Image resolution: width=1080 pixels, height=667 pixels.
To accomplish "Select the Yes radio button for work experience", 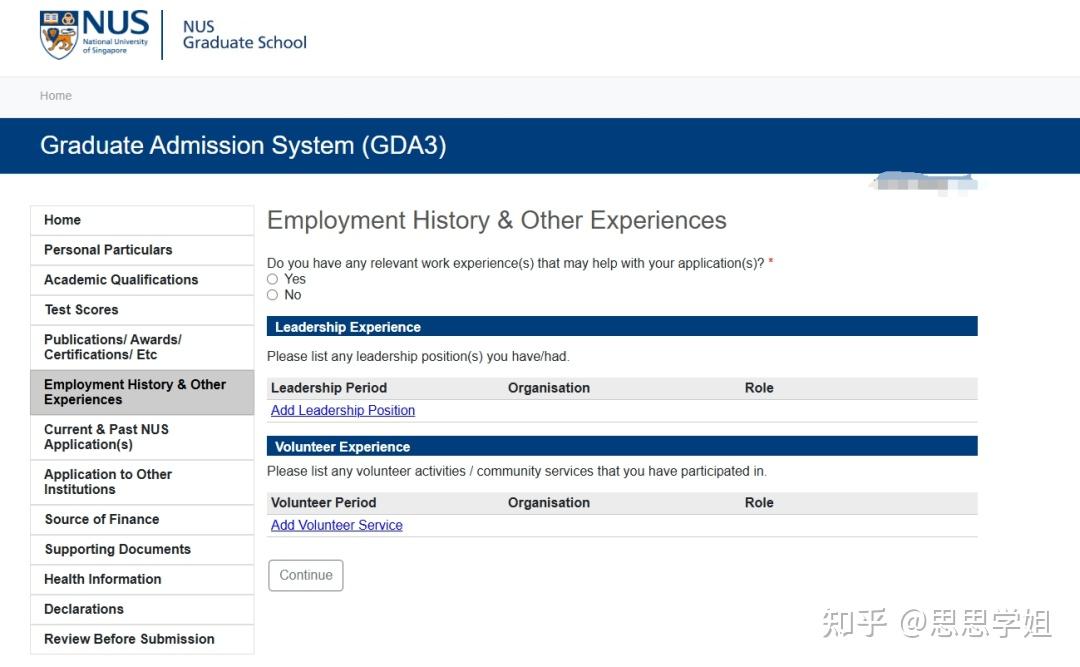I will pyautogui.click(x=272, y=279).
